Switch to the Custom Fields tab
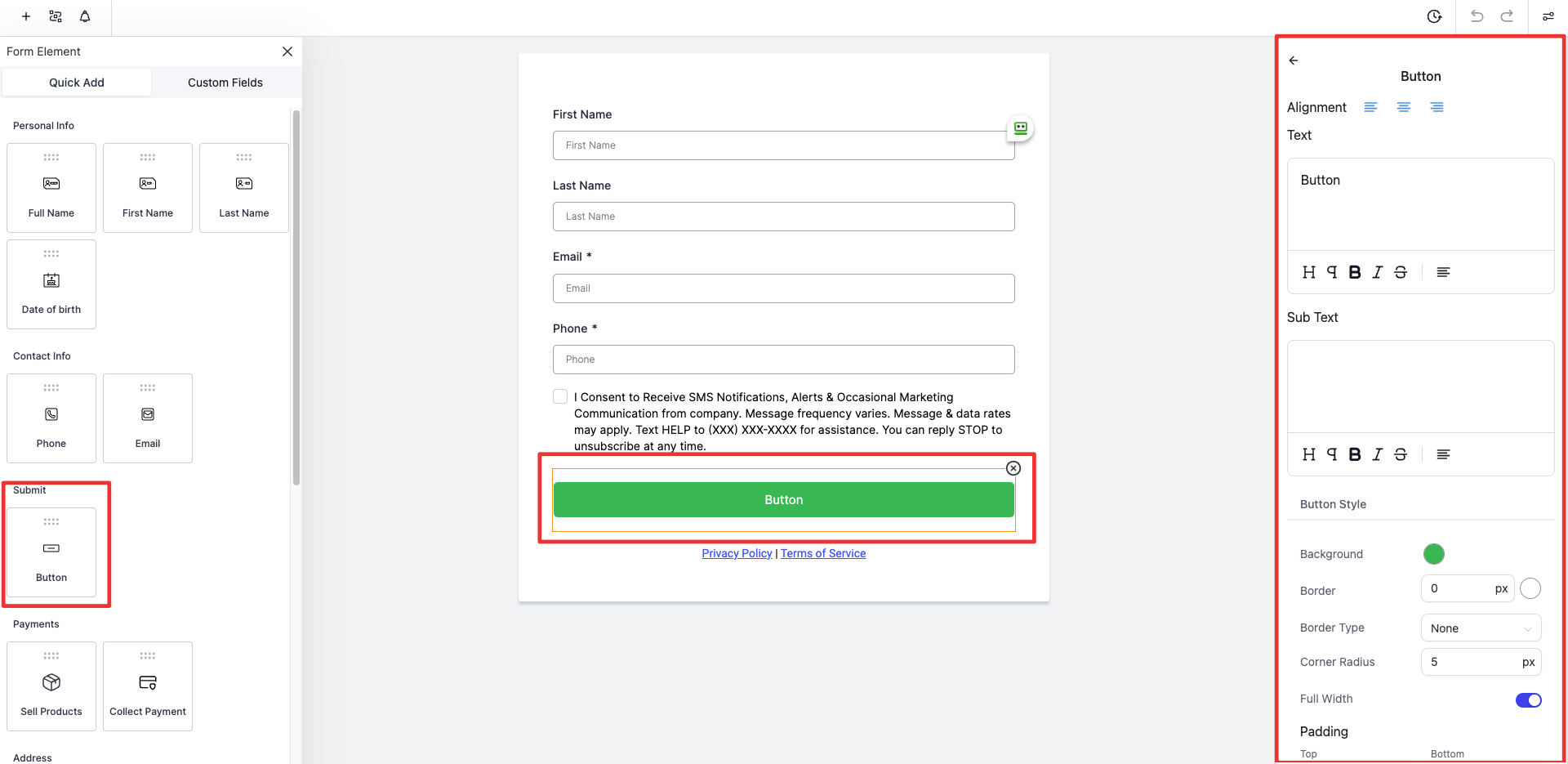This screenshot has width=1568, height=764. (225, 83)
